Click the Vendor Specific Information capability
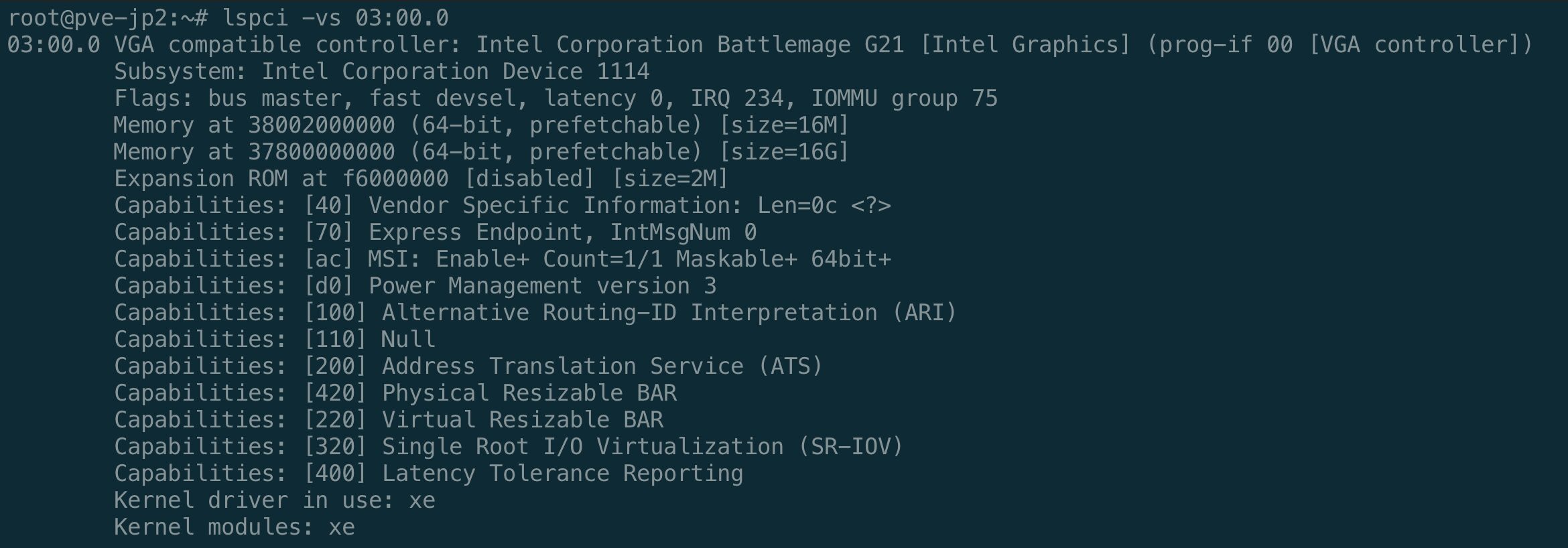 coord(556,206)
